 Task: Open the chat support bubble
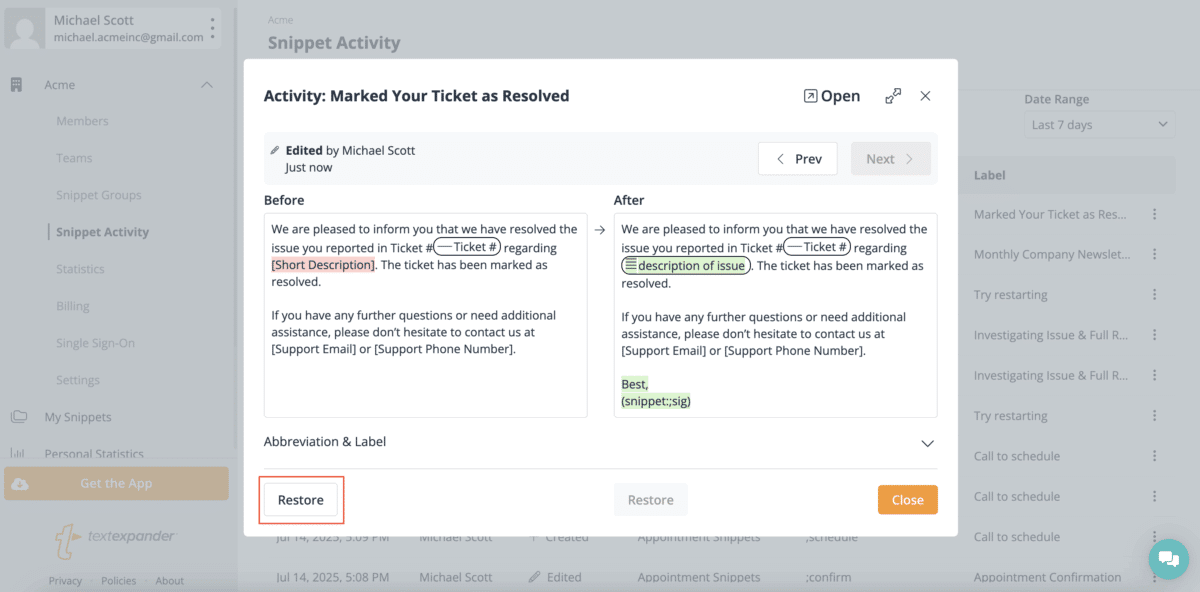click(x=1168, y=559)
